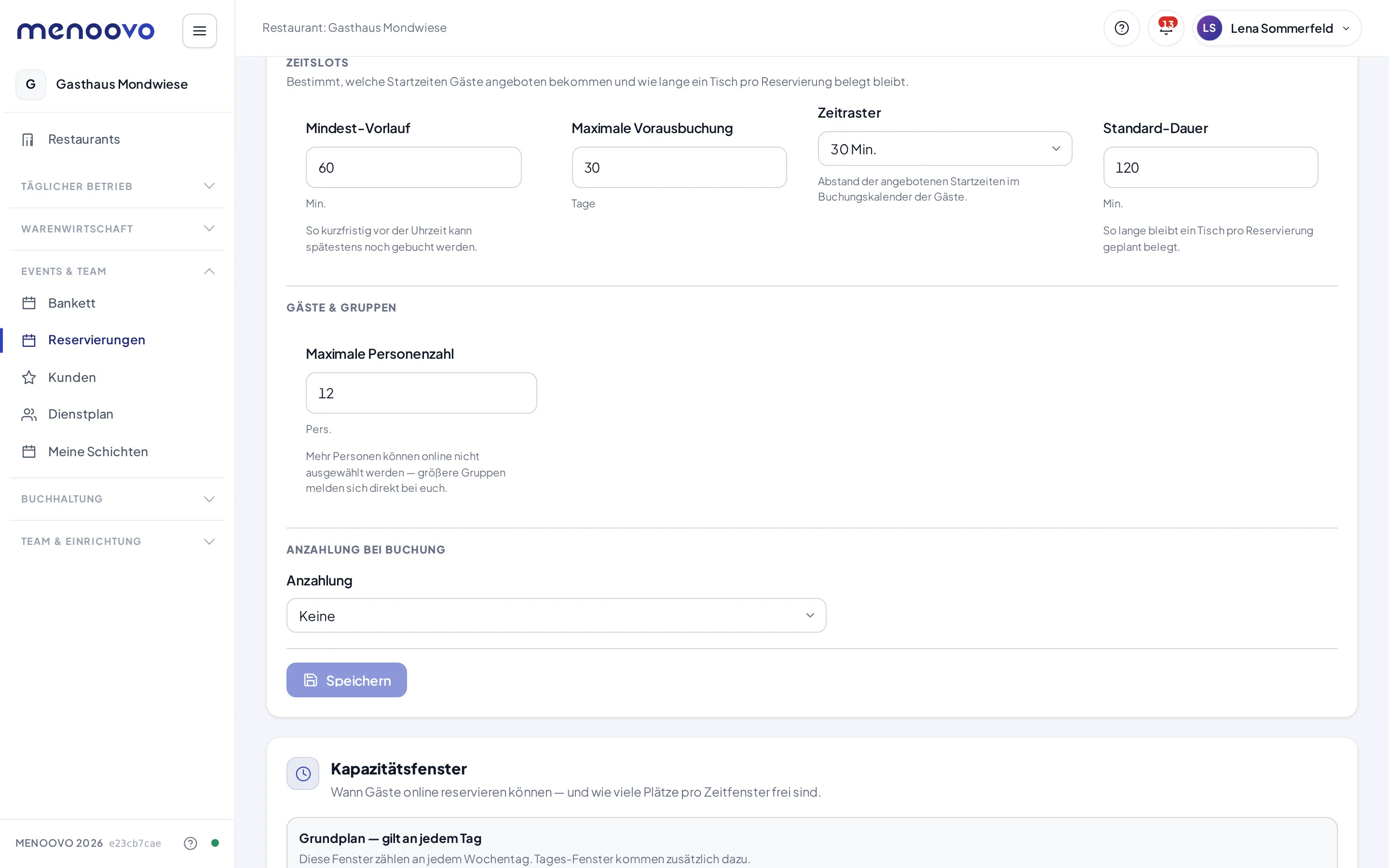Select Gasthaus Mondwiese restaurant header
This screenshot has width=1389, height=868.
point(117,84)
